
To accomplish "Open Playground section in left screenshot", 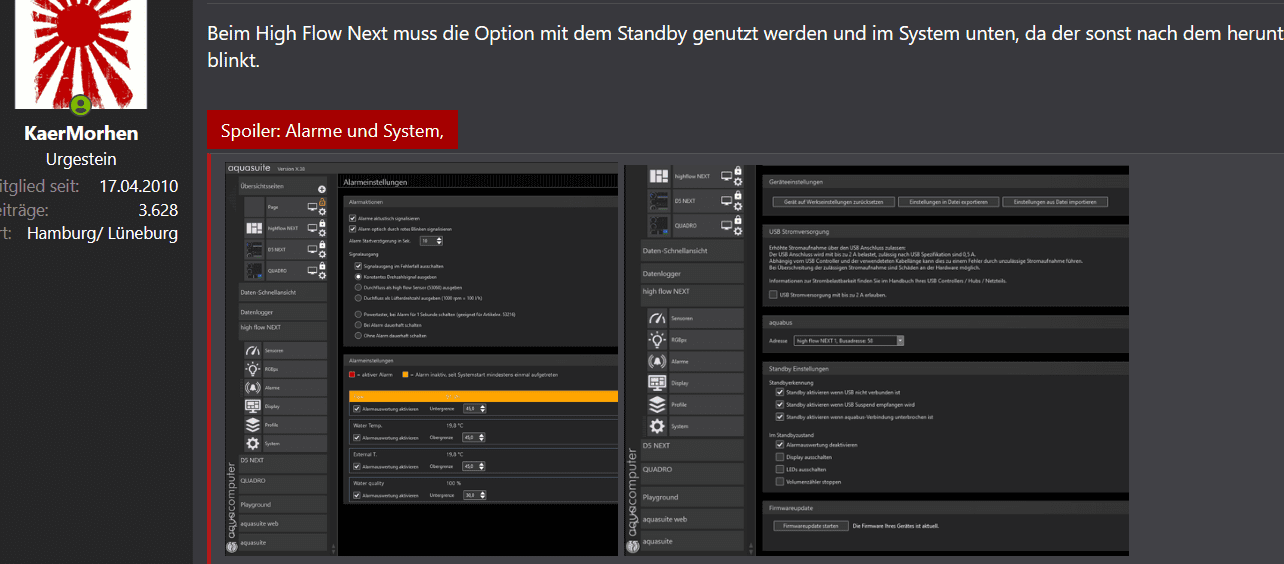I will (x=283, y=505).
